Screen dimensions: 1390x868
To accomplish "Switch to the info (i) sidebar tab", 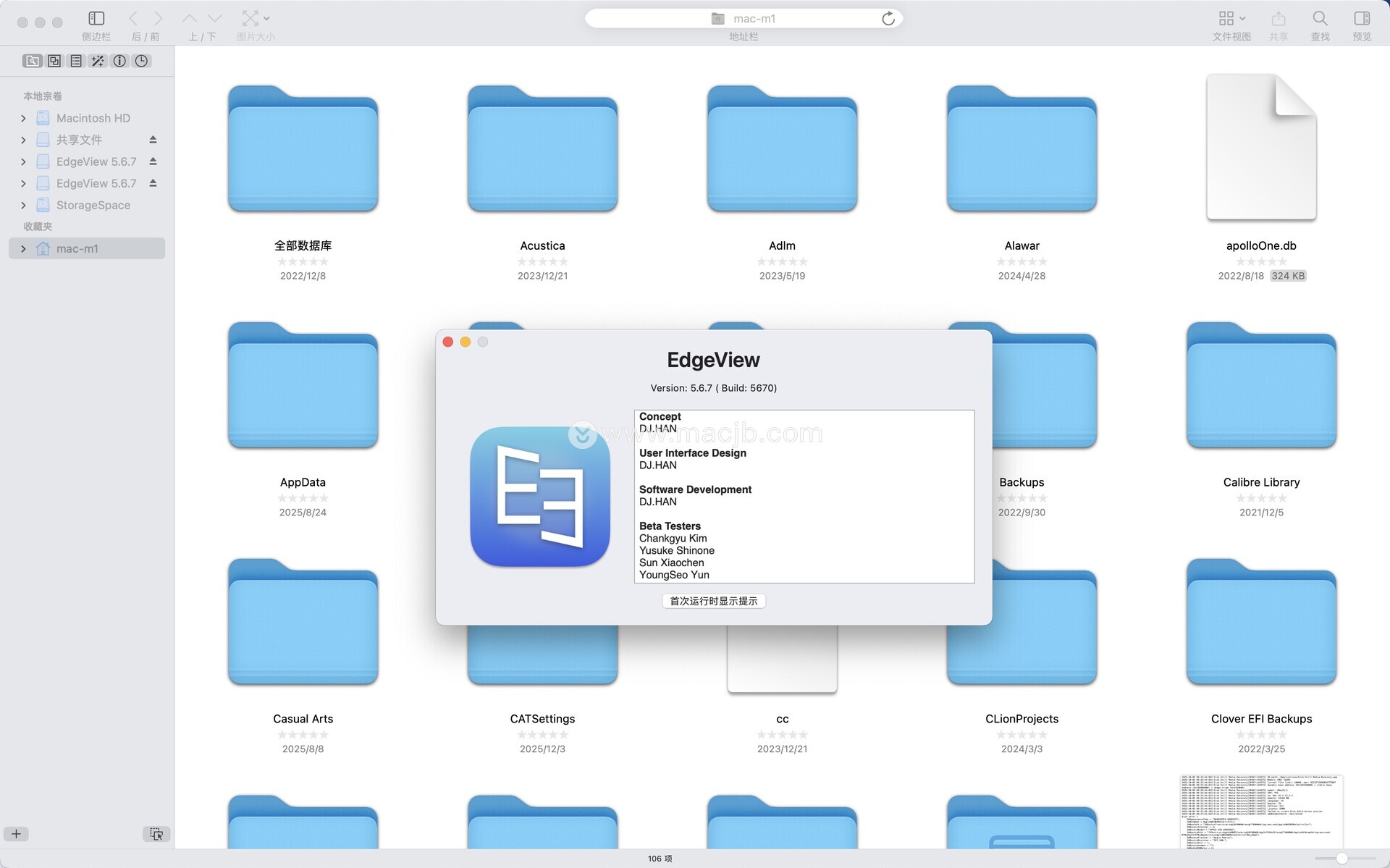I will (x=119, y=61).
